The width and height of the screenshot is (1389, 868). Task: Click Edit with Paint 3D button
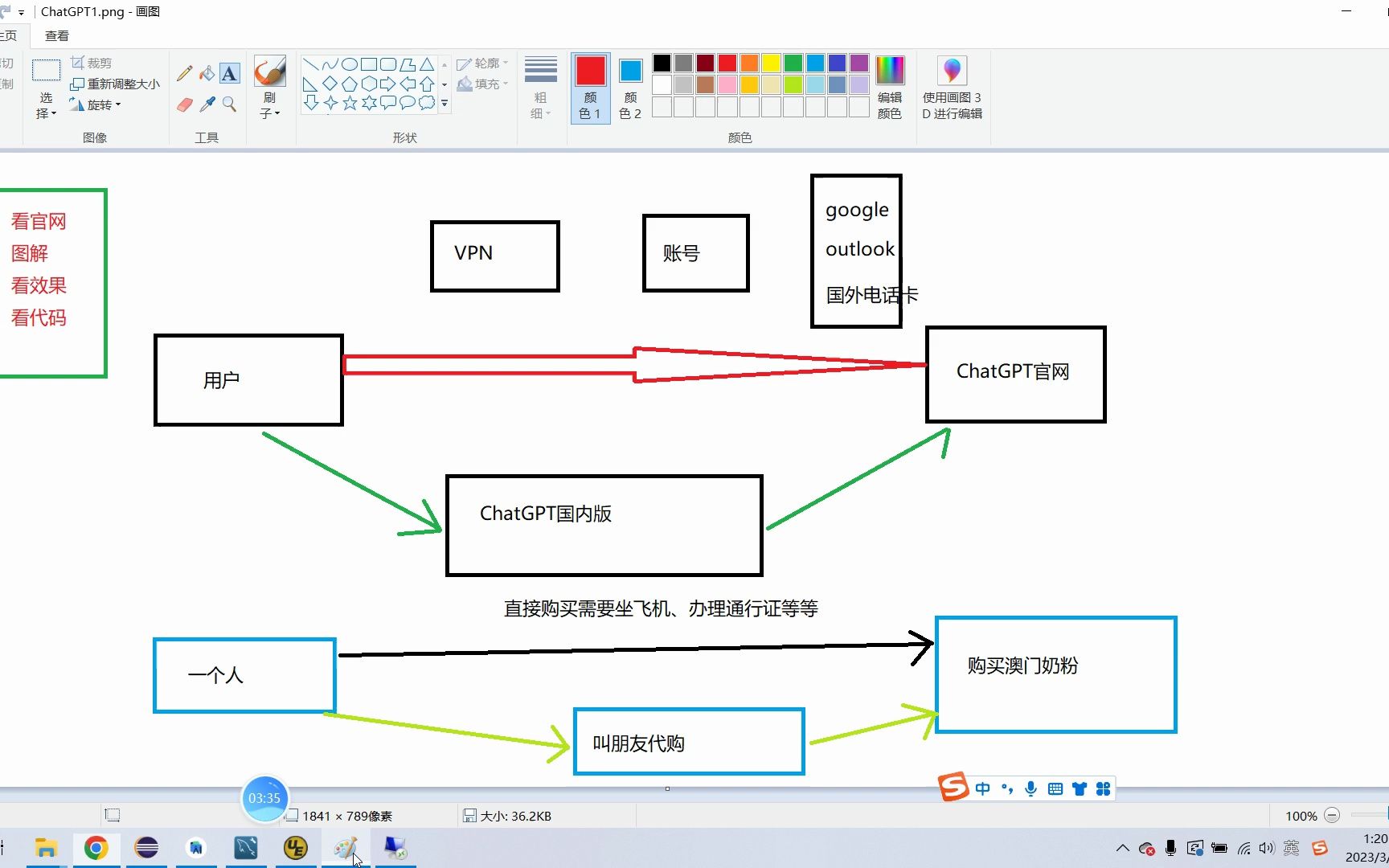click(952, 88)
